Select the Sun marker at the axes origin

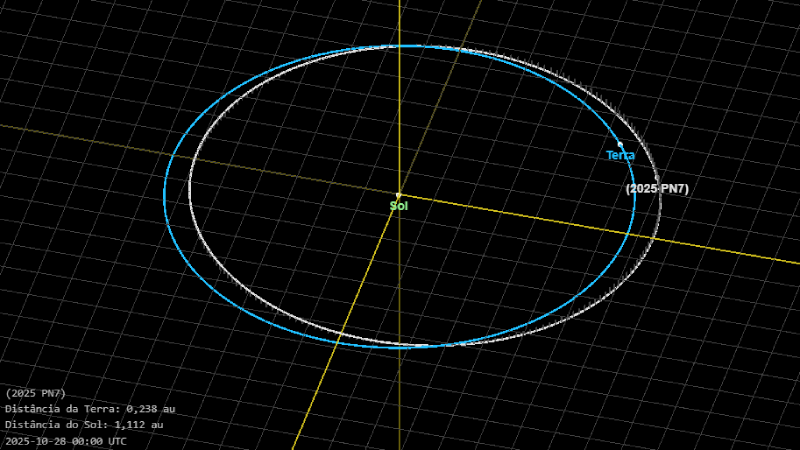tap(398, 195)
